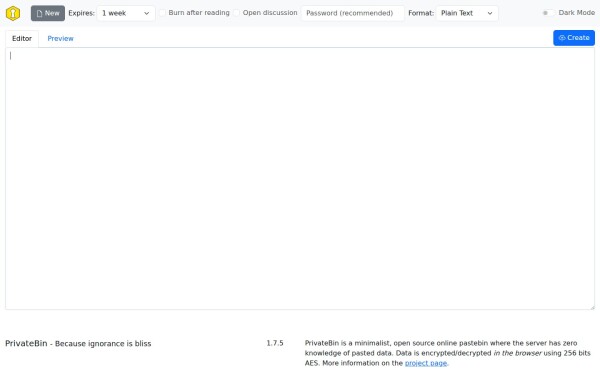Viewport: 600px width, 375px height.
Task: Open the Format dropdown showing Plain Text
Action: tap(467, 13)
